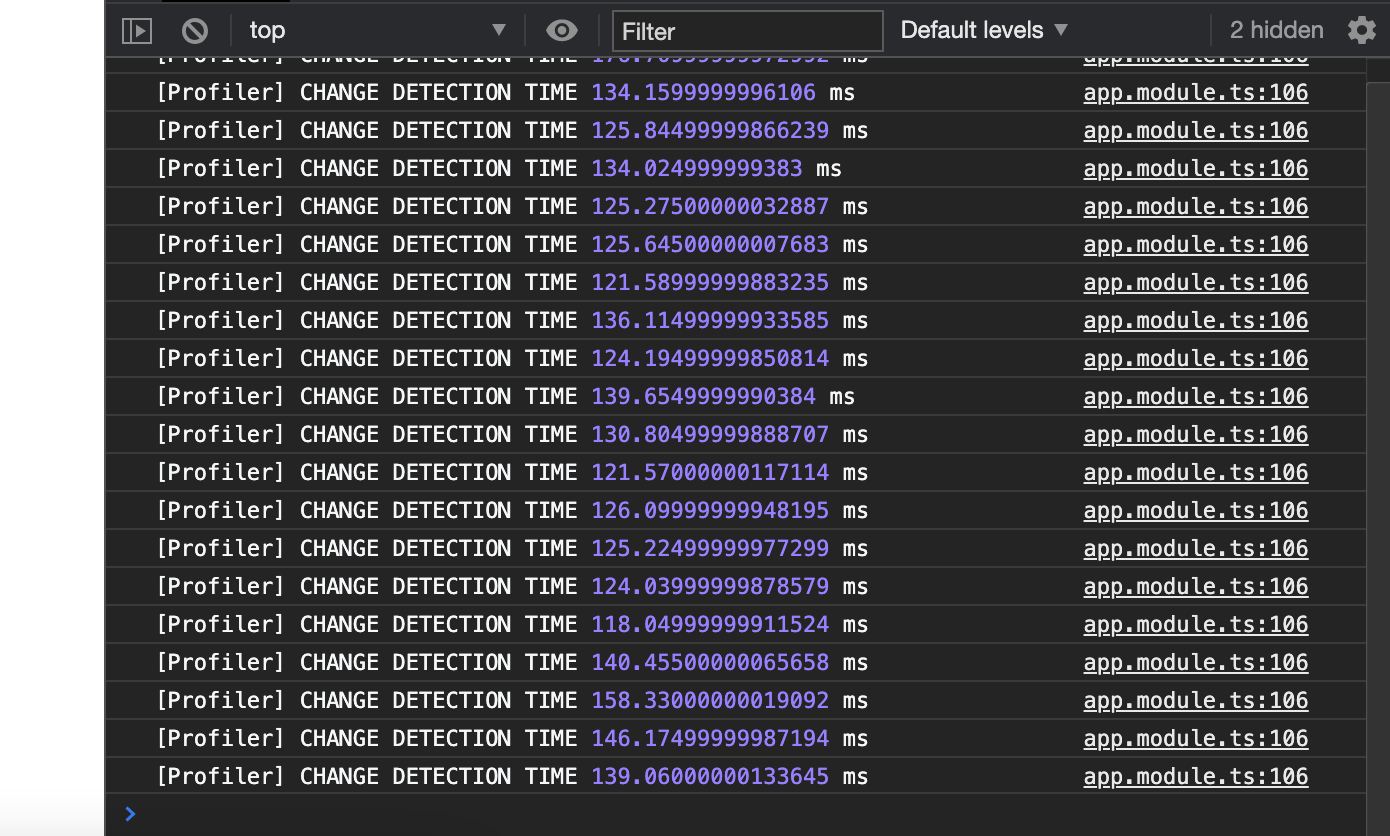Clear the console with the ban icon

(195, 31)
